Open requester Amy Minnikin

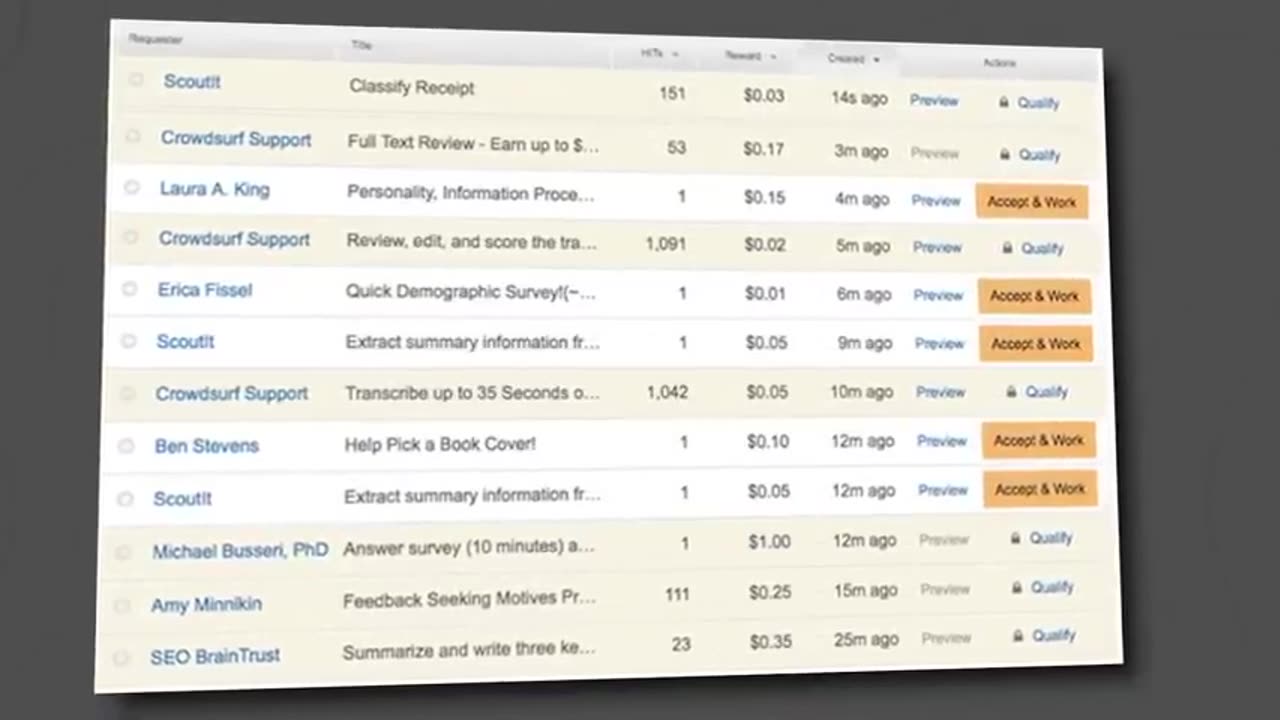pyautogui.click(x=206, y=604)
